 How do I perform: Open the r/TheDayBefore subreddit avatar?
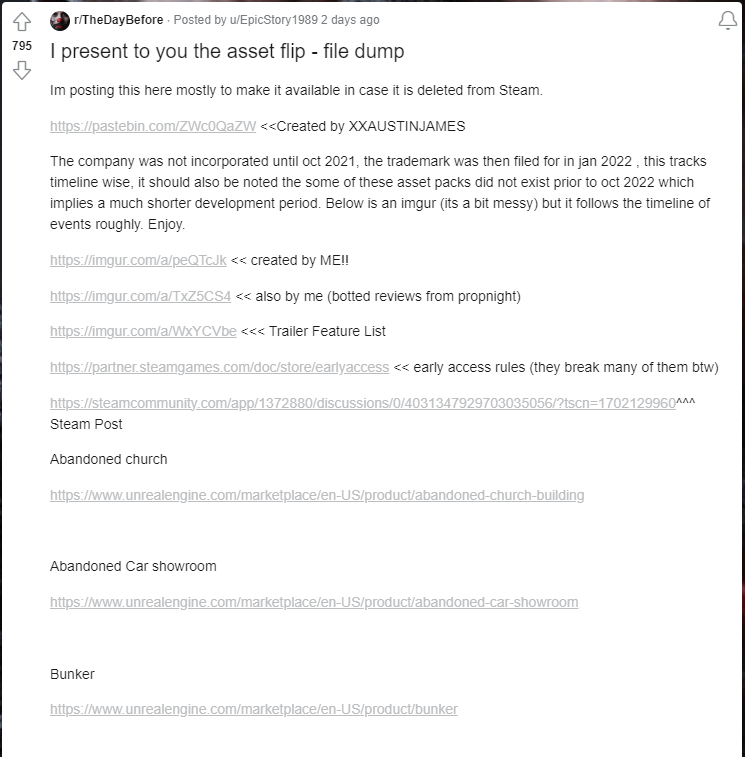point(60,21)
